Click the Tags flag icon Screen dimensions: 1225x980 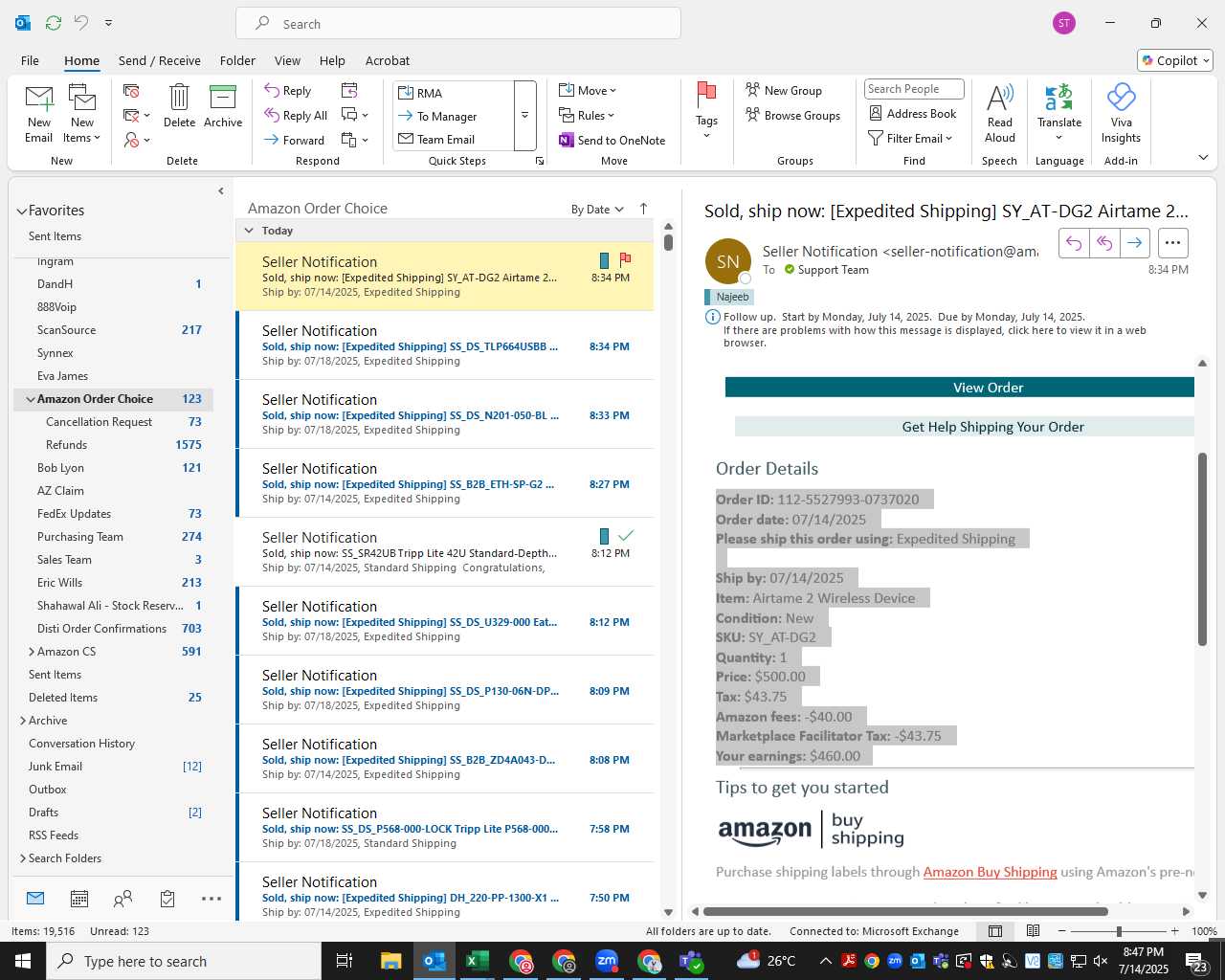coord(706,94)
